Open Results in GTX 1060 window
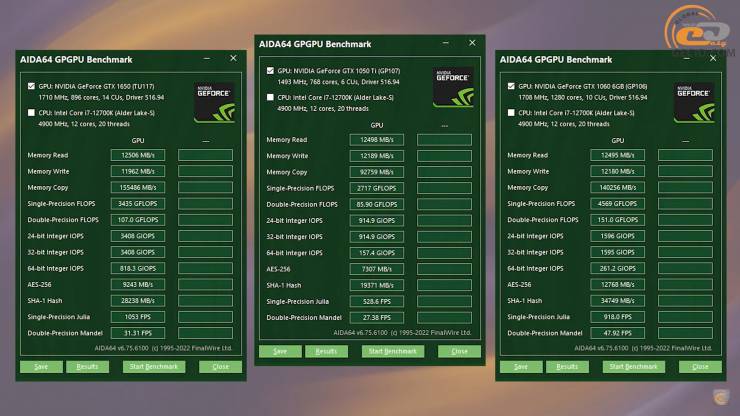This screenshot has width=740, height=416. (567, 367)
